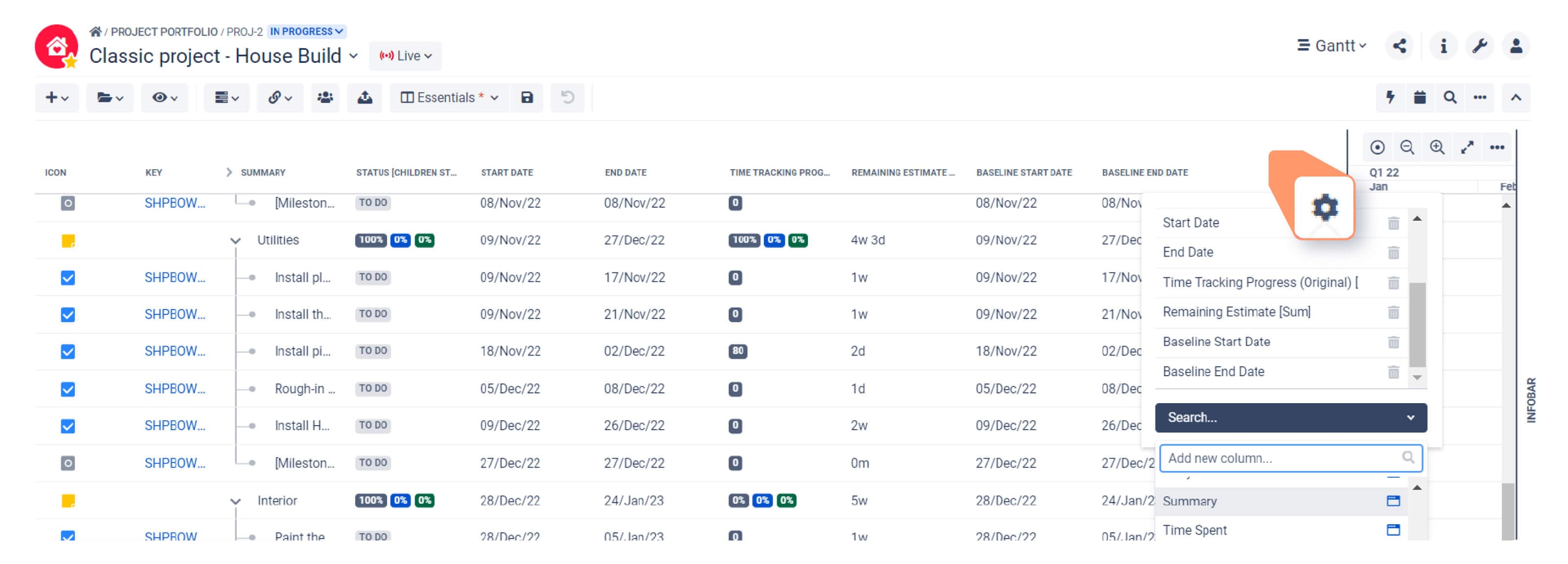Viewport: 1568px width, 564px height.
Task: Open the share icon in header
Action: point(1399,46)
